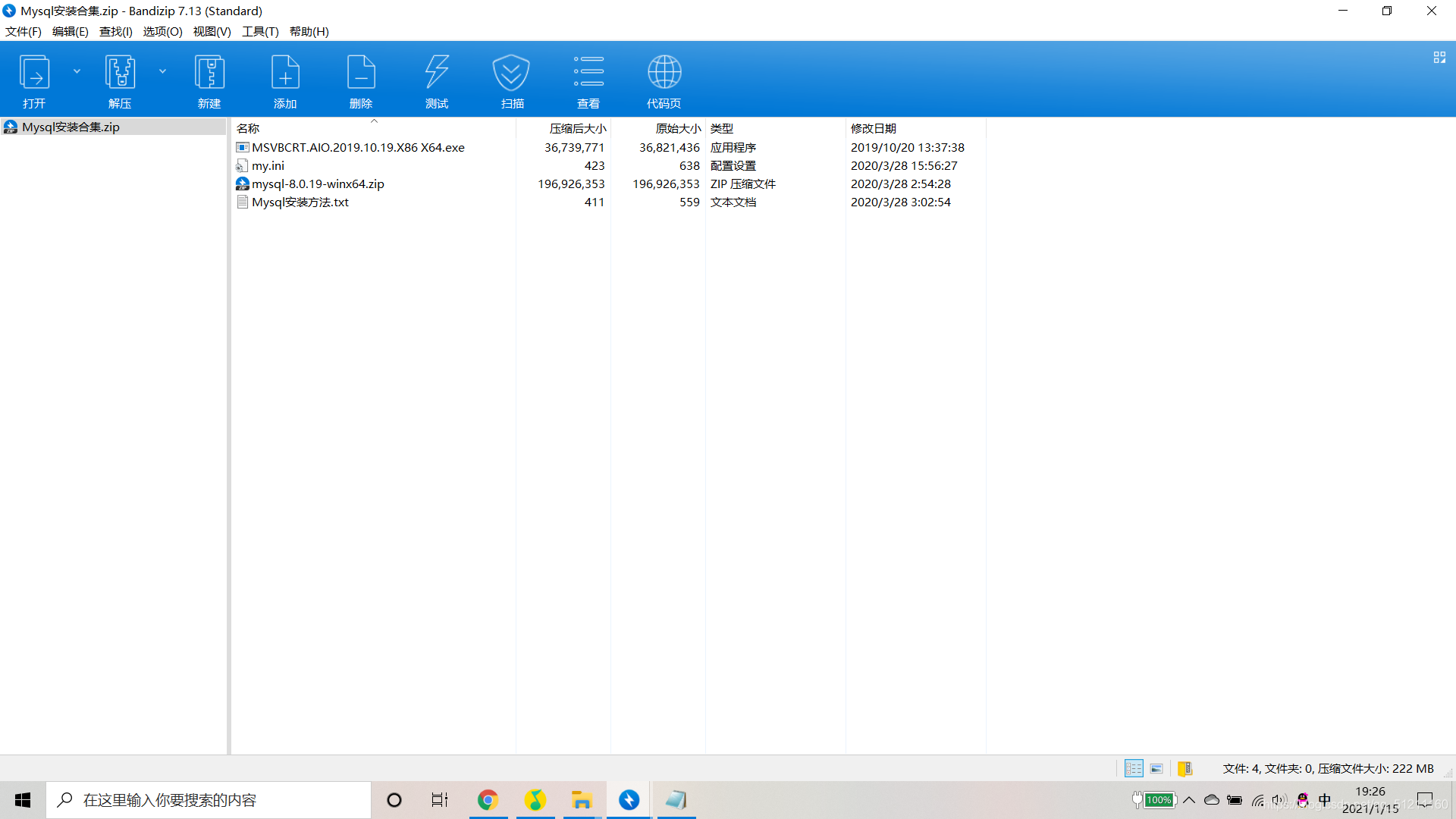1456x819 pixels.
Task: Select the MSVBCRT.AIO.2019.10.19.X86 X64.exe file
Action: (x=358, y=147)
